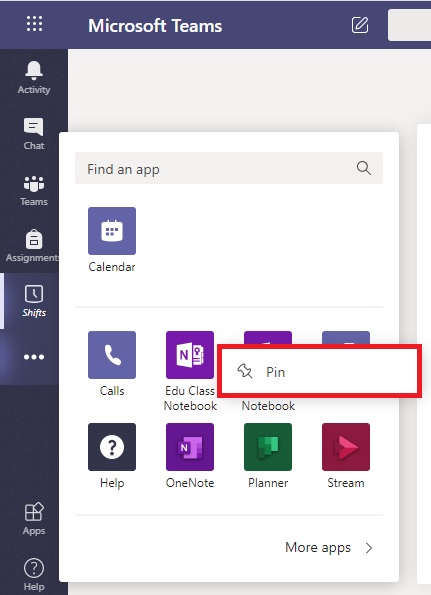This screenshot has width=431, height=595.
Task: Open Assignments backpack in the sidebar
Action: coord(33,246)
